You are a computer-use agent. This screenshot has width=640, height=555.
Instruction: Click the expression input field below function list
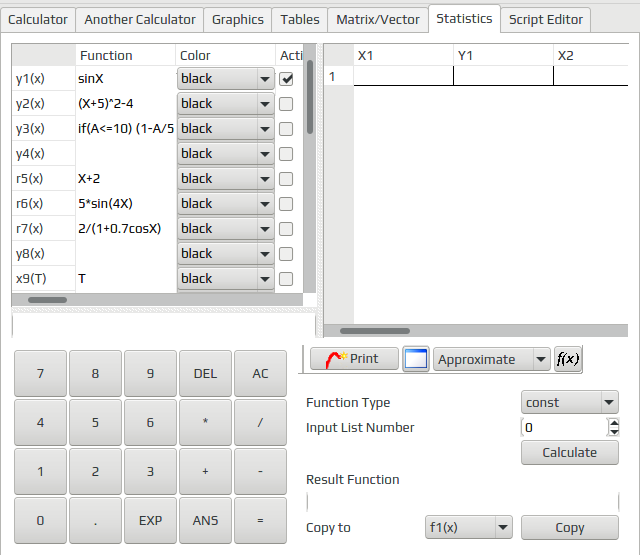point(164,326)
